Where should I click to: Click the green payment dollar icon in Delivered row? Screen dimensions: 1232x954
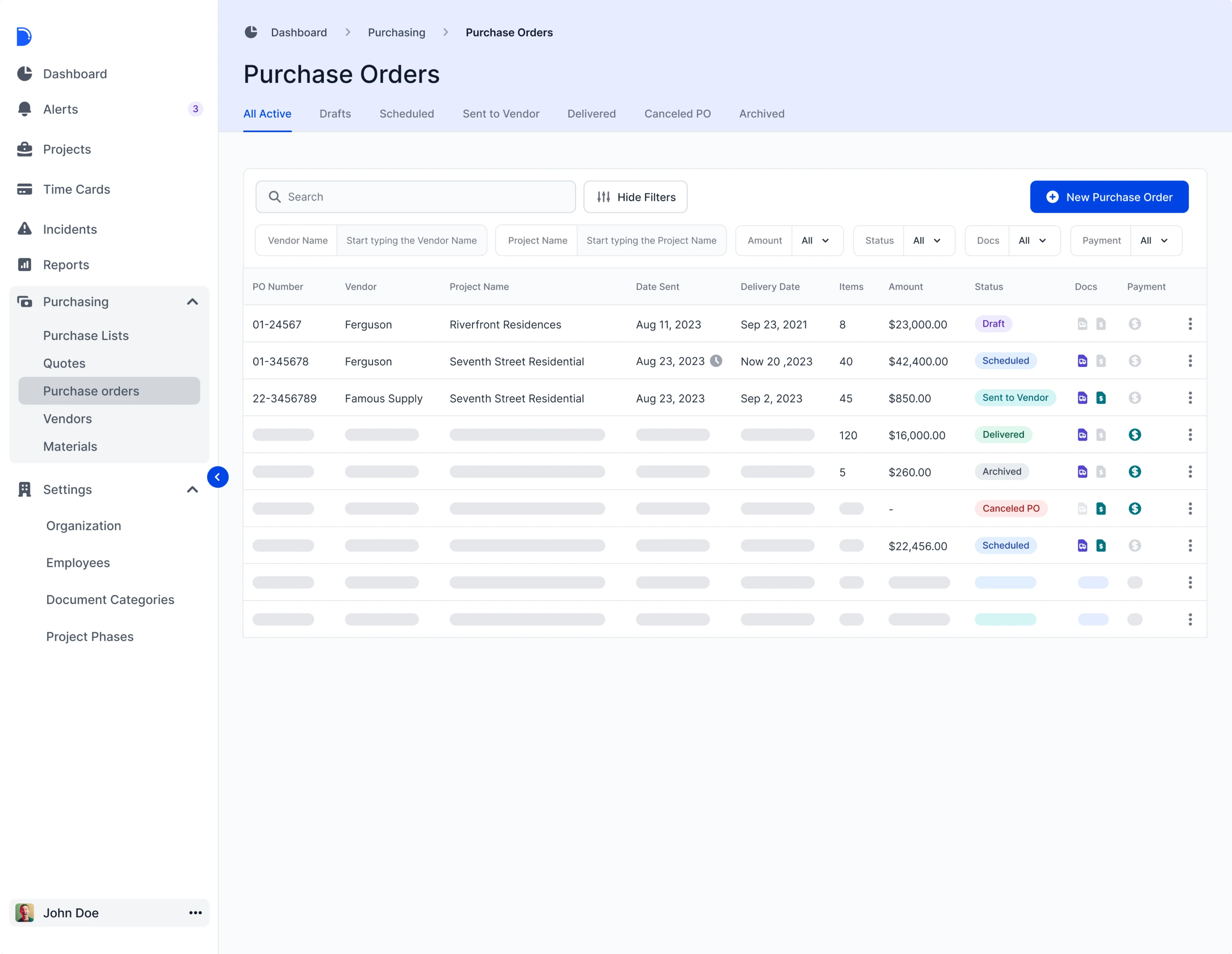click(1135, 435)
